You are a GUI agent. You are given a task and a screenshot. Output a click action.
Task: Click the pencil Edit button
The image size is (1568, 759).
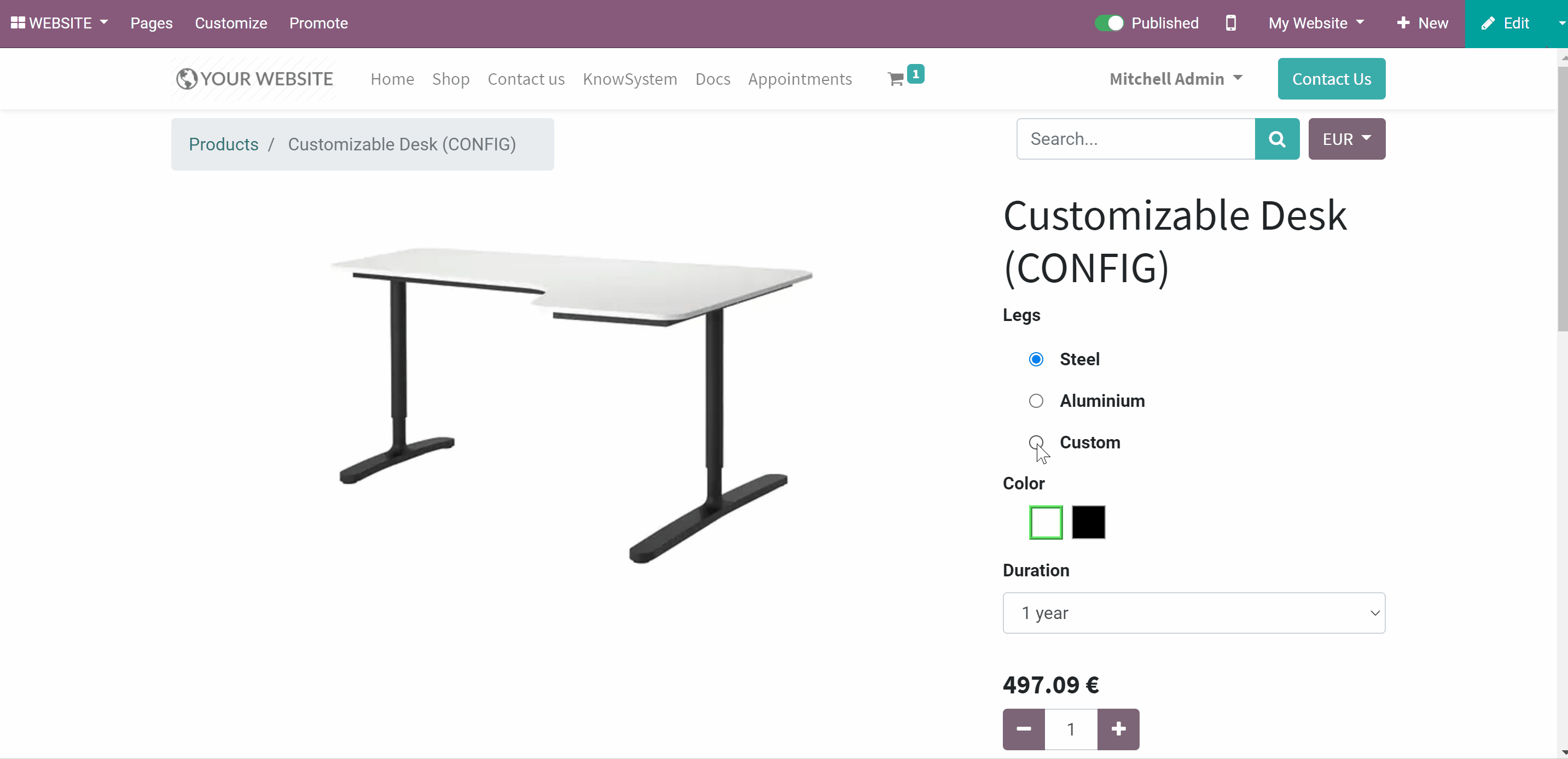point(1505,23)
